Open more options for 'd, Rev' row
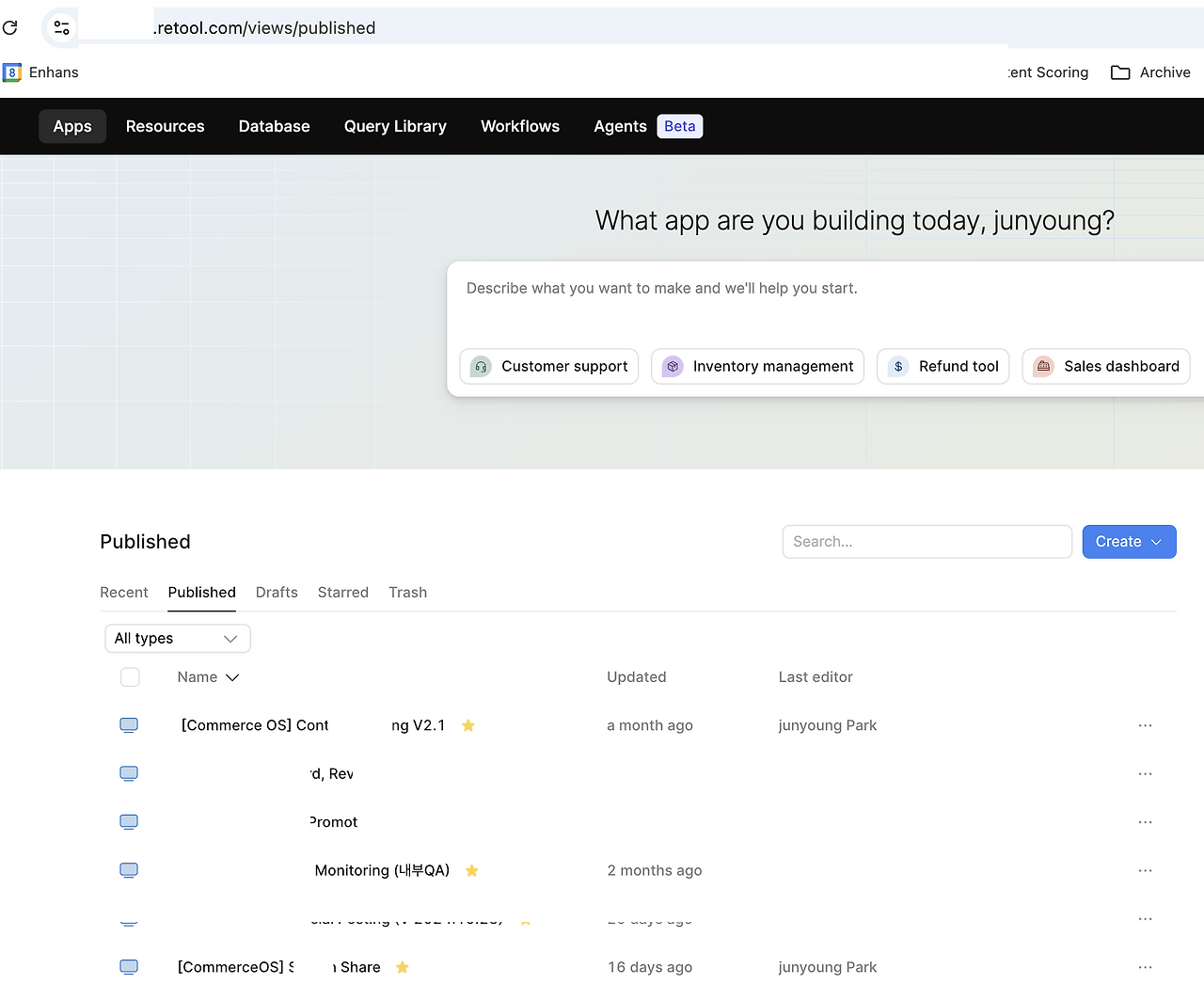The width and height of the screenshot is (1204, 1000). pos(1145,773)
